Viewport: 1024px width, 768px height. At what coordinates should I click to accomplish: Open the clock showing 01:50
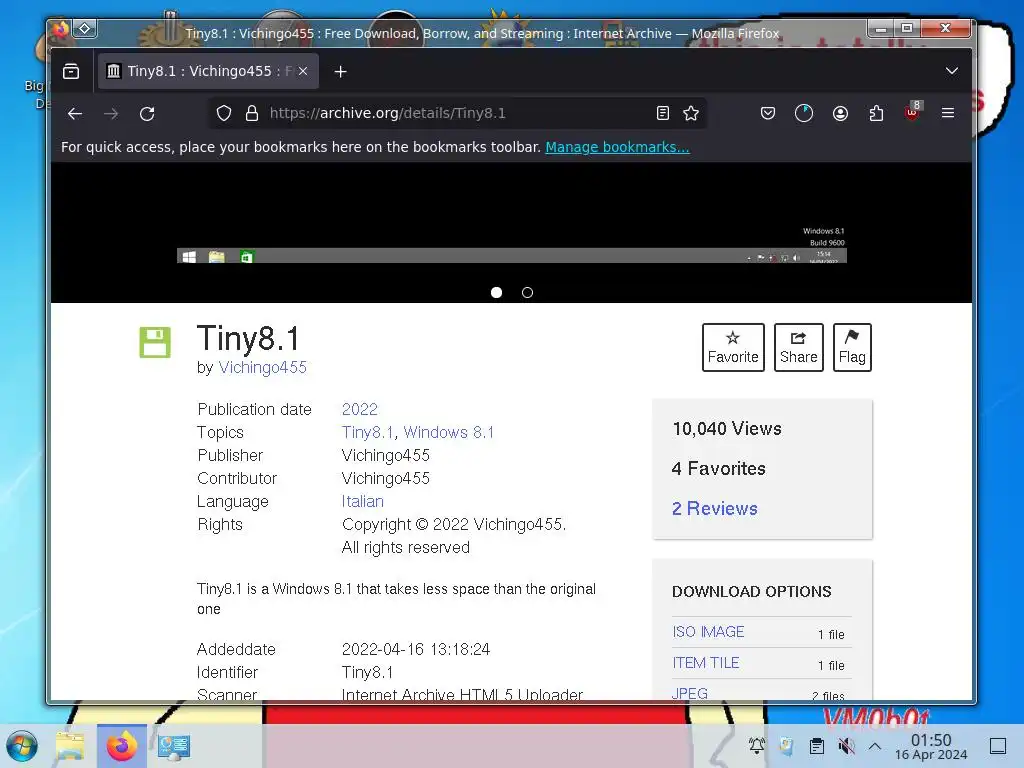click(931, 746)
